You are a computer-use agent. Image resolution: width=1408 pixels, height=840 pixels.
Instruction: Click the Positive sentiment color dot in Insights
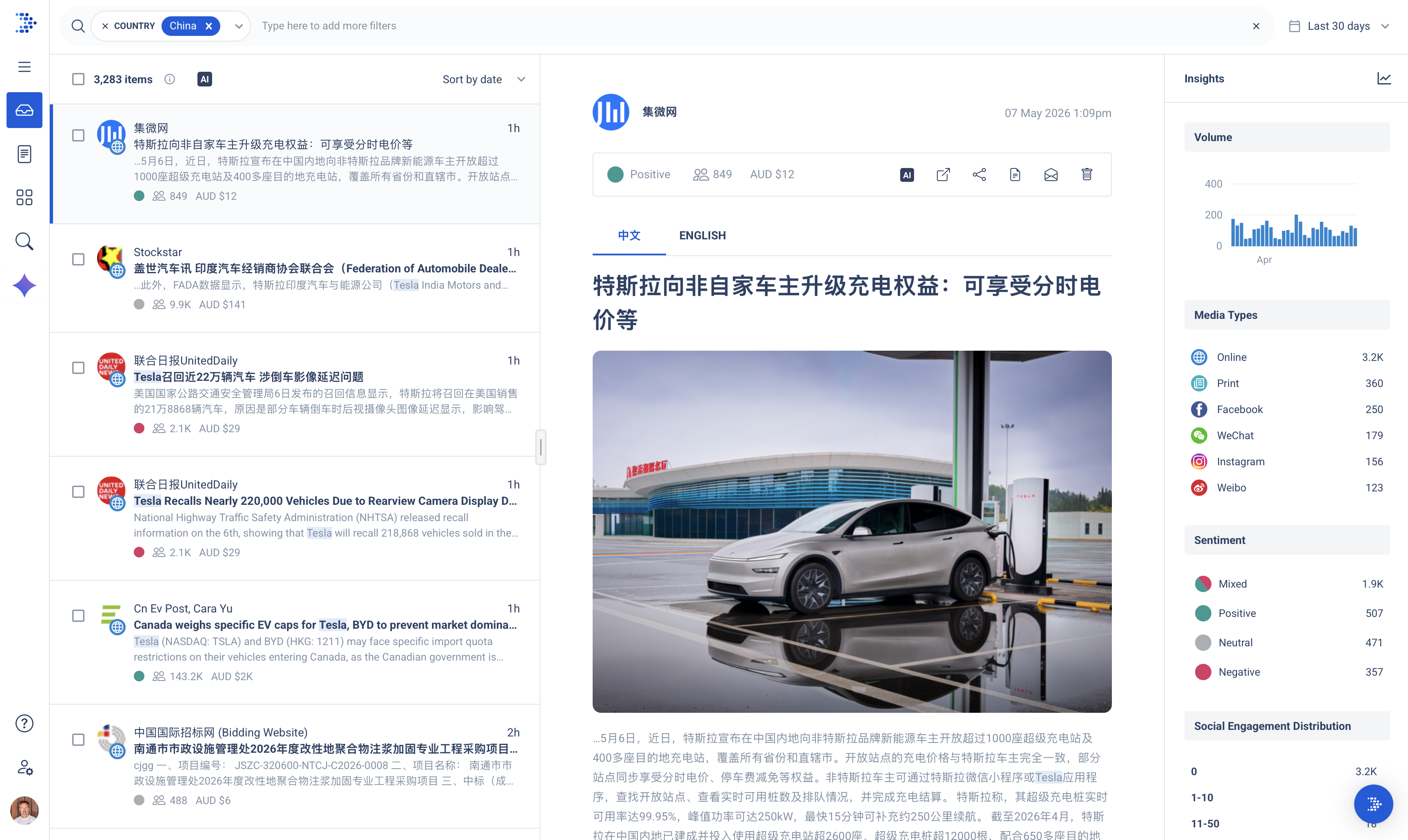(1202, 613)
